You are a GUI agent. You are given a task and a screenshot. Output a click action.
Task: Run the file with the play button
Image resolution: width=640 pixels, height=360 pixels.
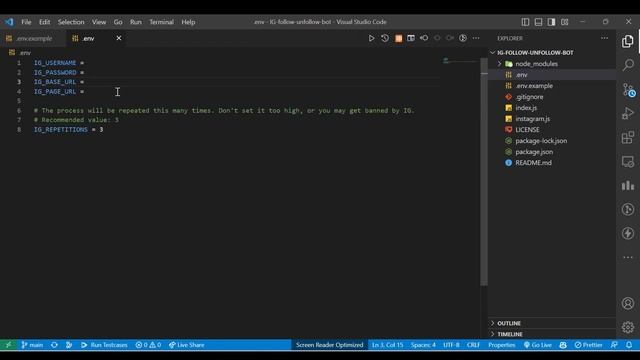[371, 38]
